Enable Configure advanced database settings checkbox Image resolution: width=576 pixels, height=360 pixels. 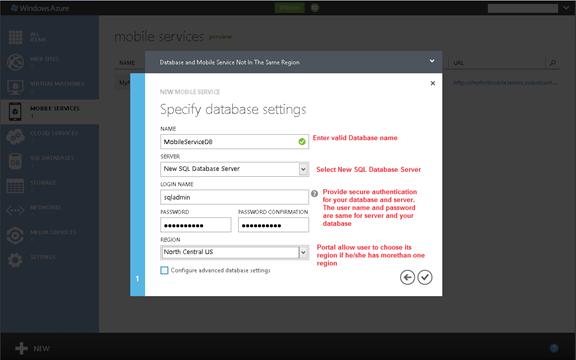click(164, 270)
